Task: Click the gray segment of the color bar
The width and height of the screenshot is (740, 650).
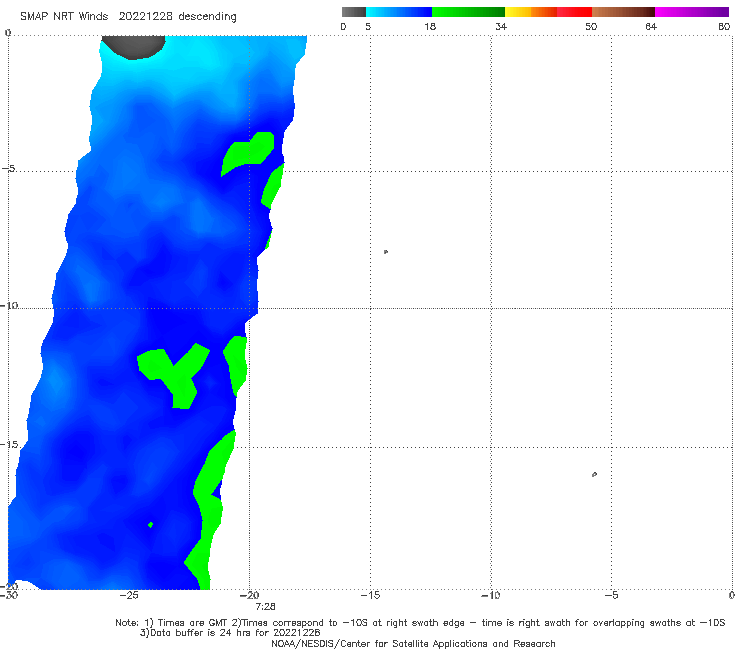Action: (354, 12)
